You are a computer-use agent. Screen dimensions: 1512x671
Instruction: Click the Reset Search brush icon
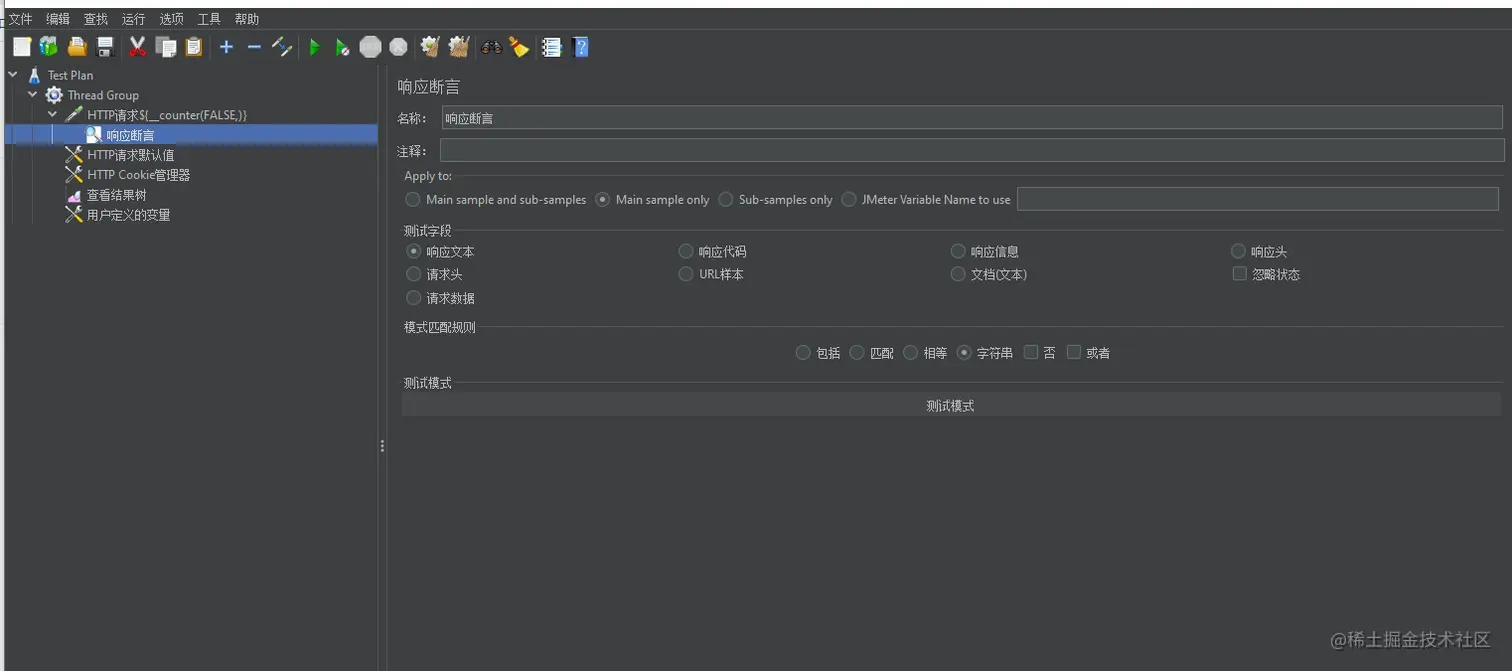519,47
